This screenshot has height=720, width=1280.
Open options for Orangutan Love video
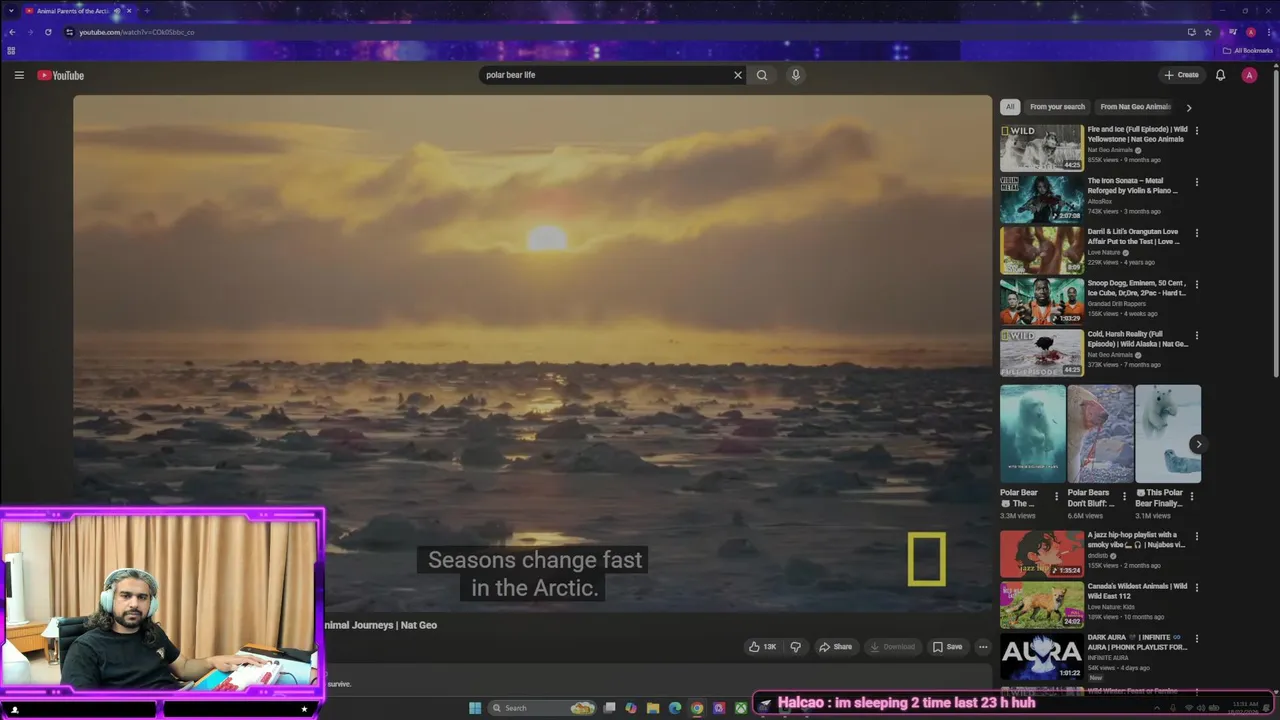click(x=1197, y=233)
